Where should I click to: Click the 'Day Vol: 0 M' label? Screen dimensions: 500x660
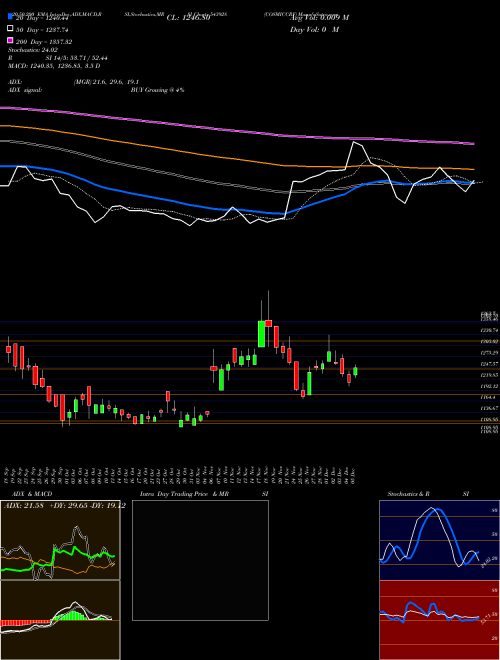314,29
